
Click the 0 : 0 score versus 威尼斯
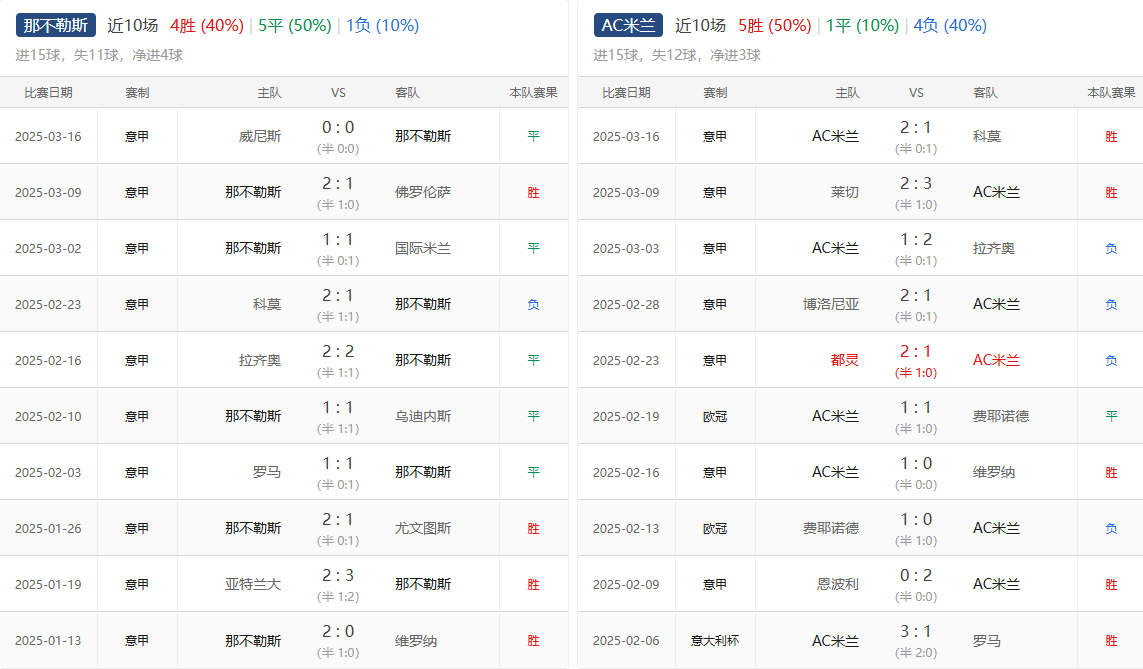coord(338,128)
